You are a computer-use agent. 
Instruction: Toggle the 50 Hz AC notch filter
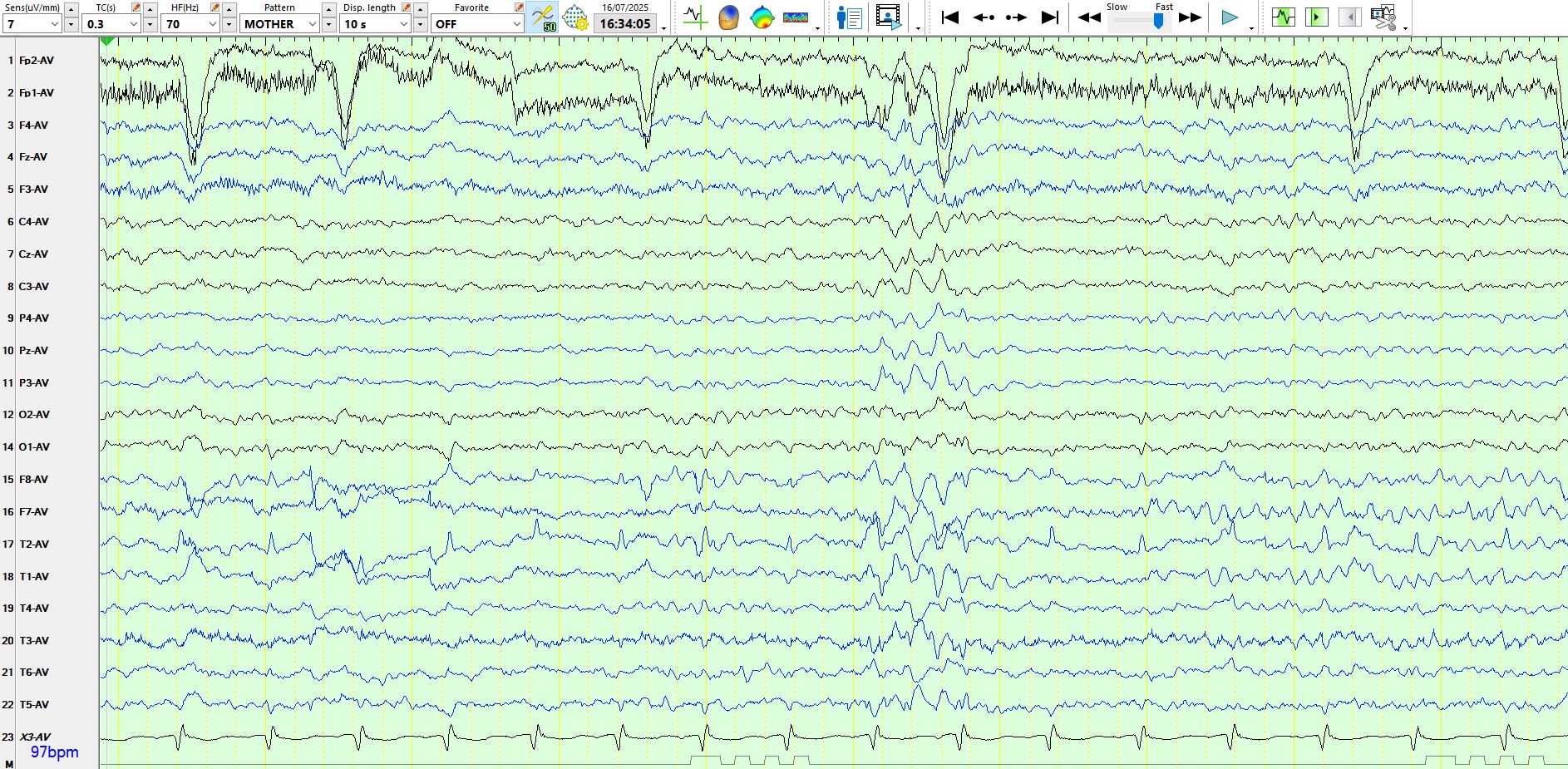tap(543, 17)
